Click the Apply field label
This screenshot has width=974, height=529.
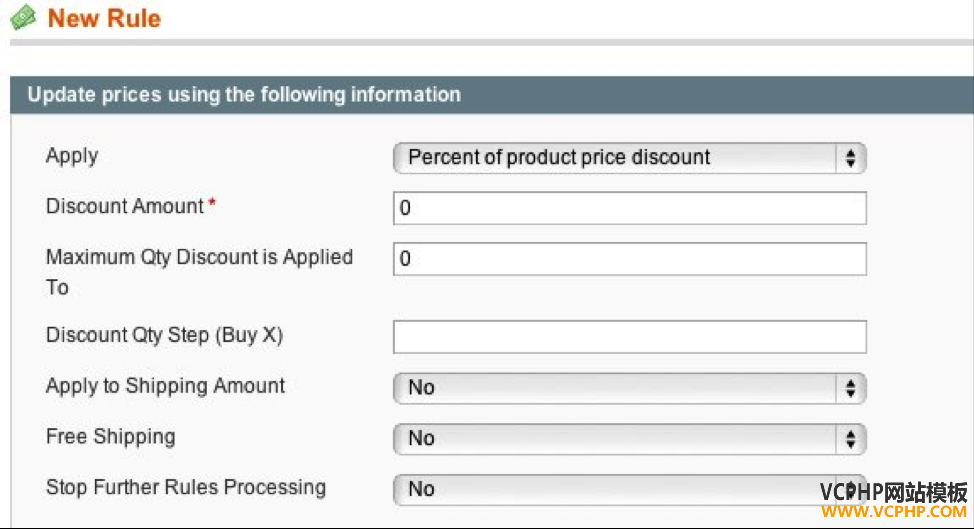72,156
